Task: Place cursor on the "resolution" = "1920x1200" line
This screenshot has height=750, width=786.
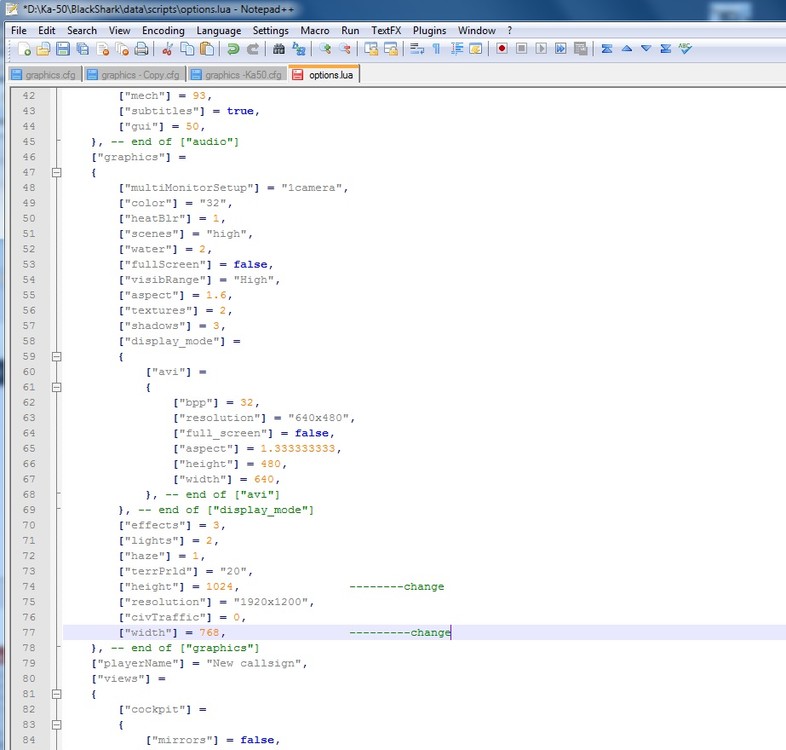Action: click(217, 602)
